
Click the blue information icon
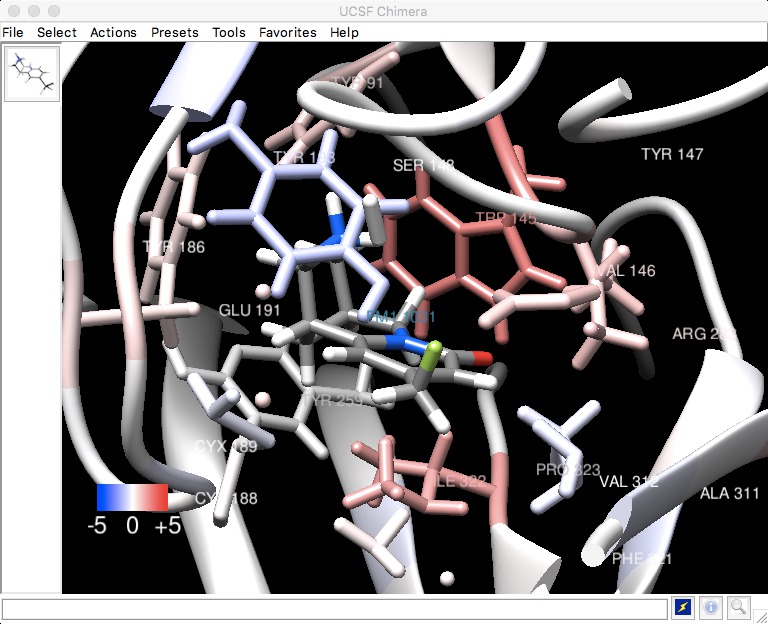point(710,607)
